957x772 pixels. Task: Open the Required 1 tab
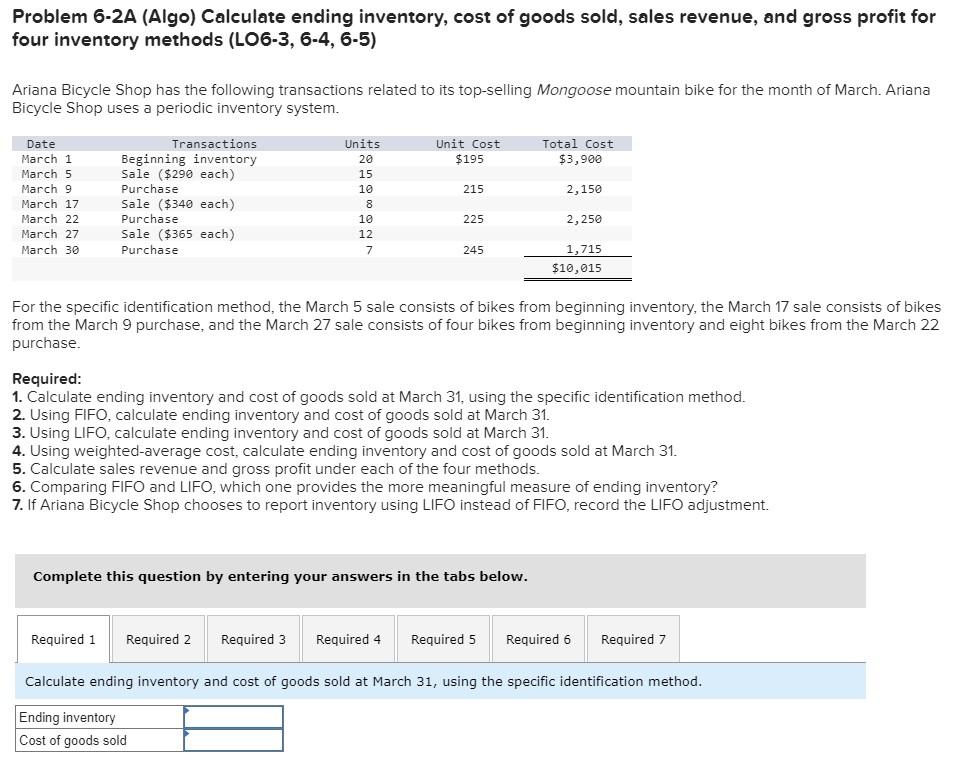(63, 639)
